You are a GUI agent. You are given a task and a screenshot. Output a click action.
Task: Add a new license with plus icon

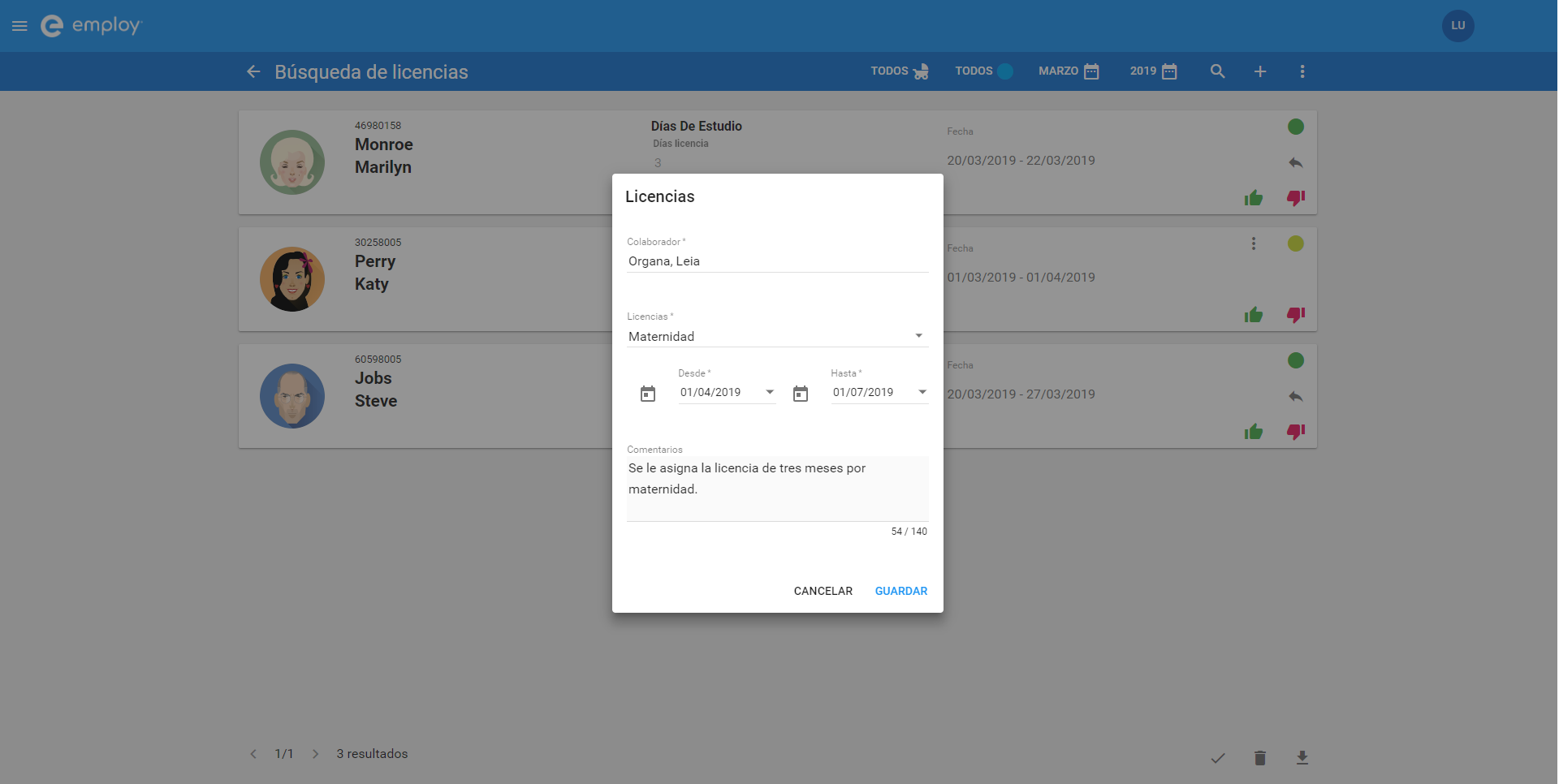[x=1260, y=71]
